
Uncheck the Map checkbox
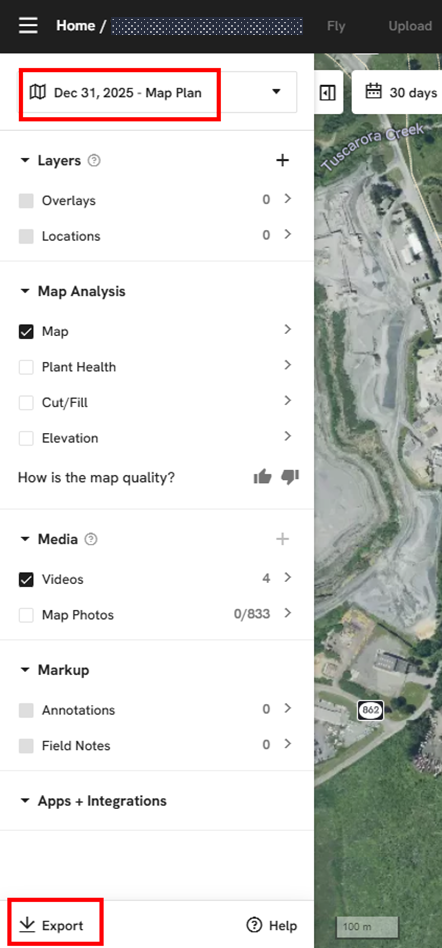pyautogui.click(x=26, y=332)
